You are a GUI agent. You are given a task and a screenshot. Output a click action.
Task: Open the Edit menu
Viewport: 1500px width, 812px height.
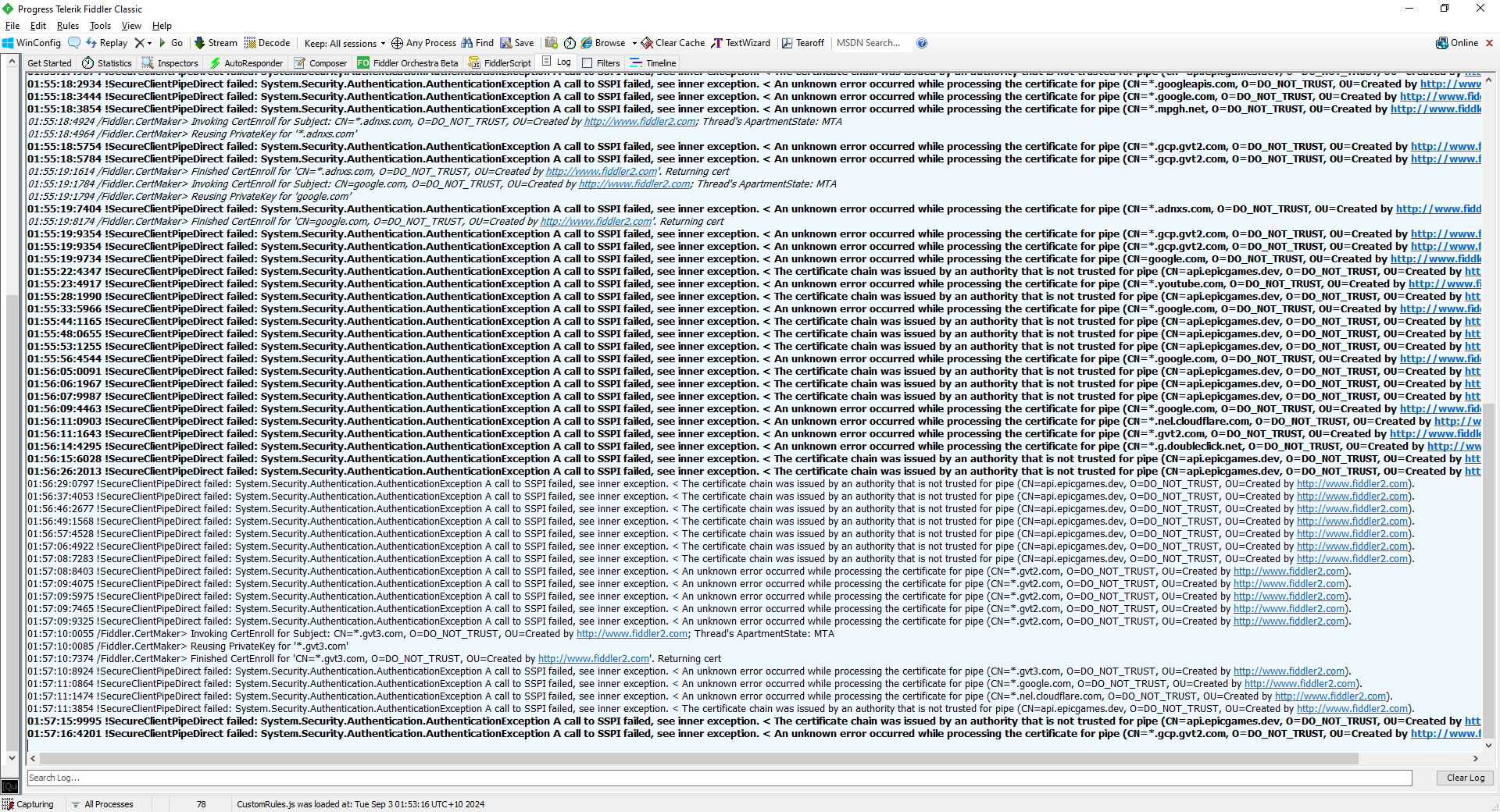38,26
